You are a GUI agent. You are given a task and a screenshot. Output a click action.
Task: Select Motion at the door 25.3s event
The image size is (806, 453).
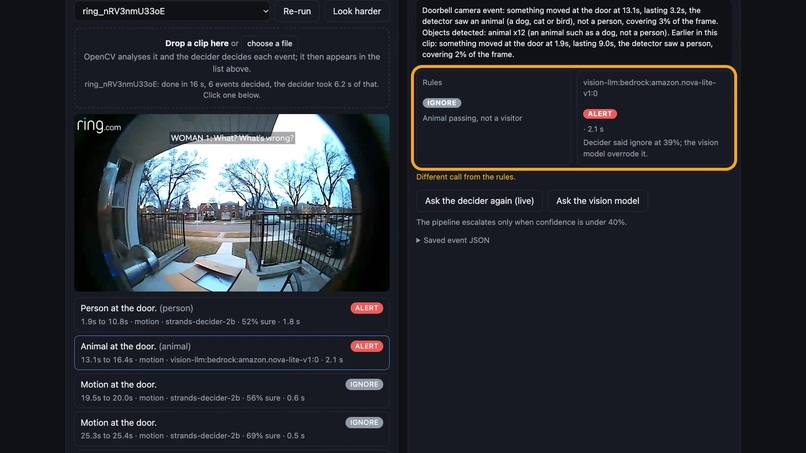coord(232,428)
